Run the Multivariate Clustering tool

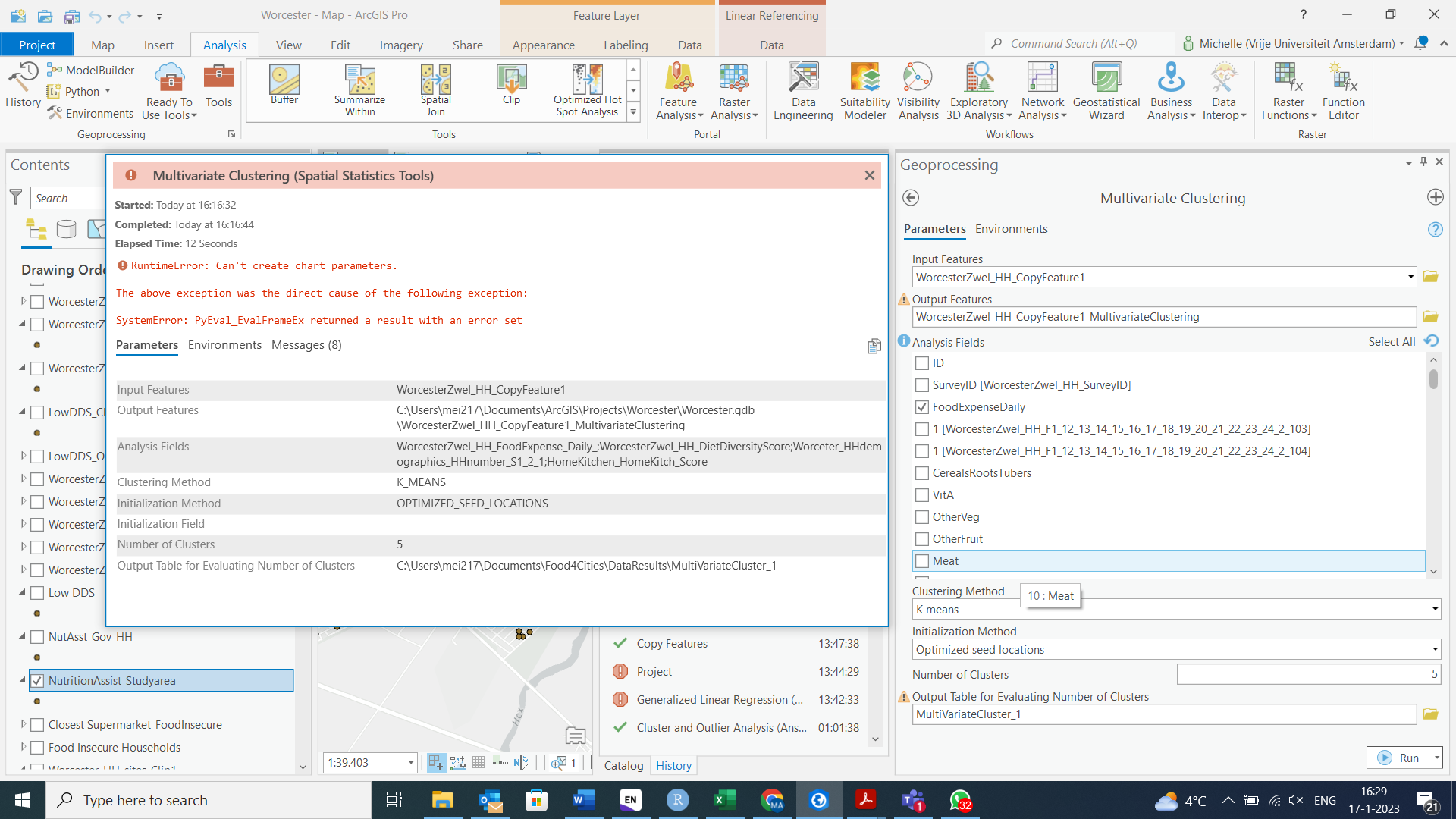pyautogui.click(x=1400, y=758)
